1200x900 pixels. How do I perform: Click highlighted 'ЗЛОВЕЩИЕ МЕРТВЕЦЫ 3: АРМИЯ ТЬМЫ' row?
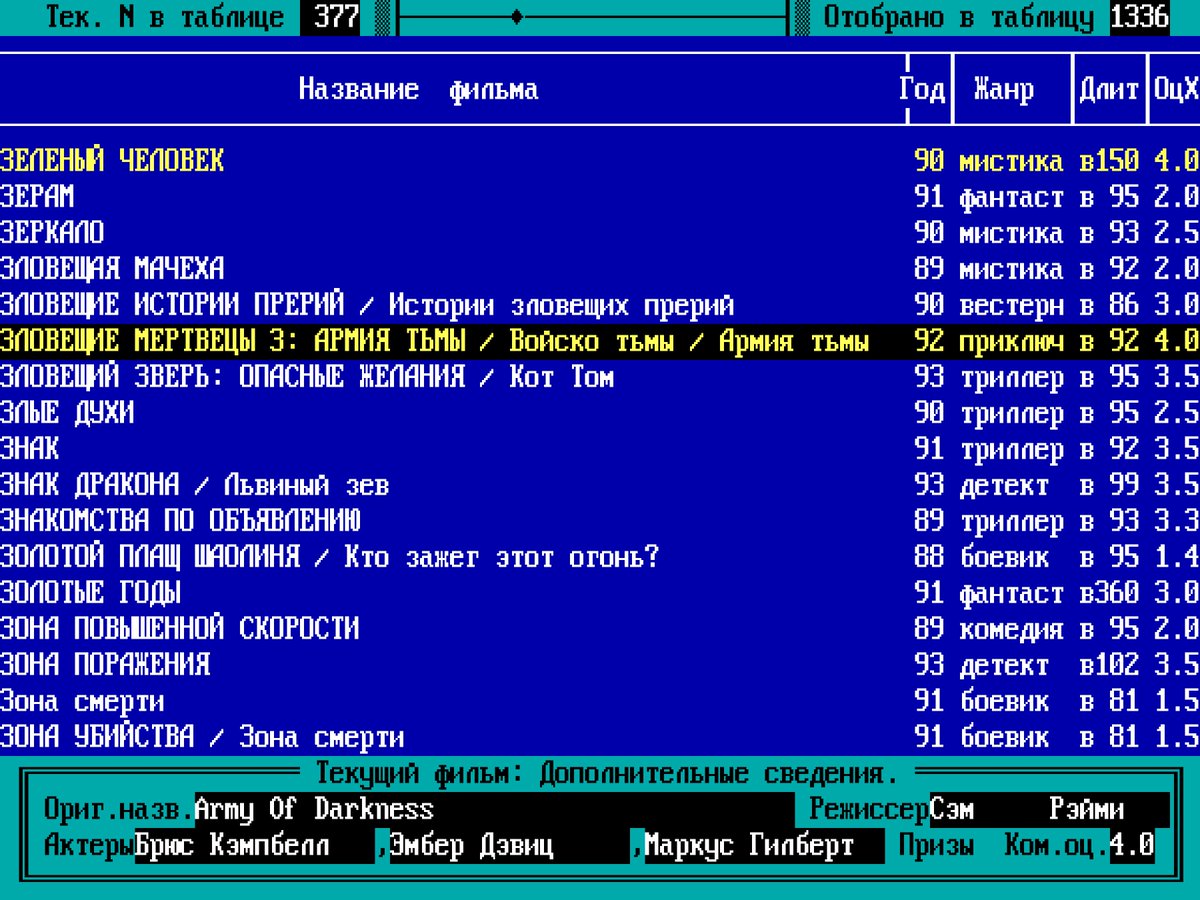600,341
